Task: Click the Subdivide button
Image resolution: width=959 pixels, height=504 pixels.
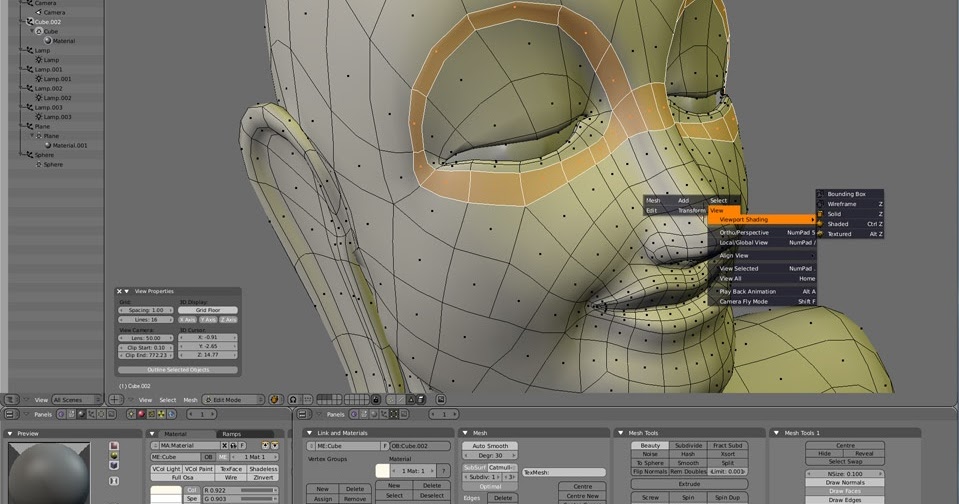Action: point(688,445)
